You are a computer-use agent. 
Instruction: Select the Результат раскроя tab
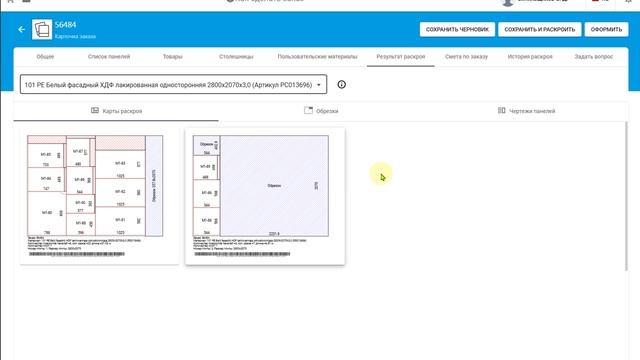(x=401, y=57)
